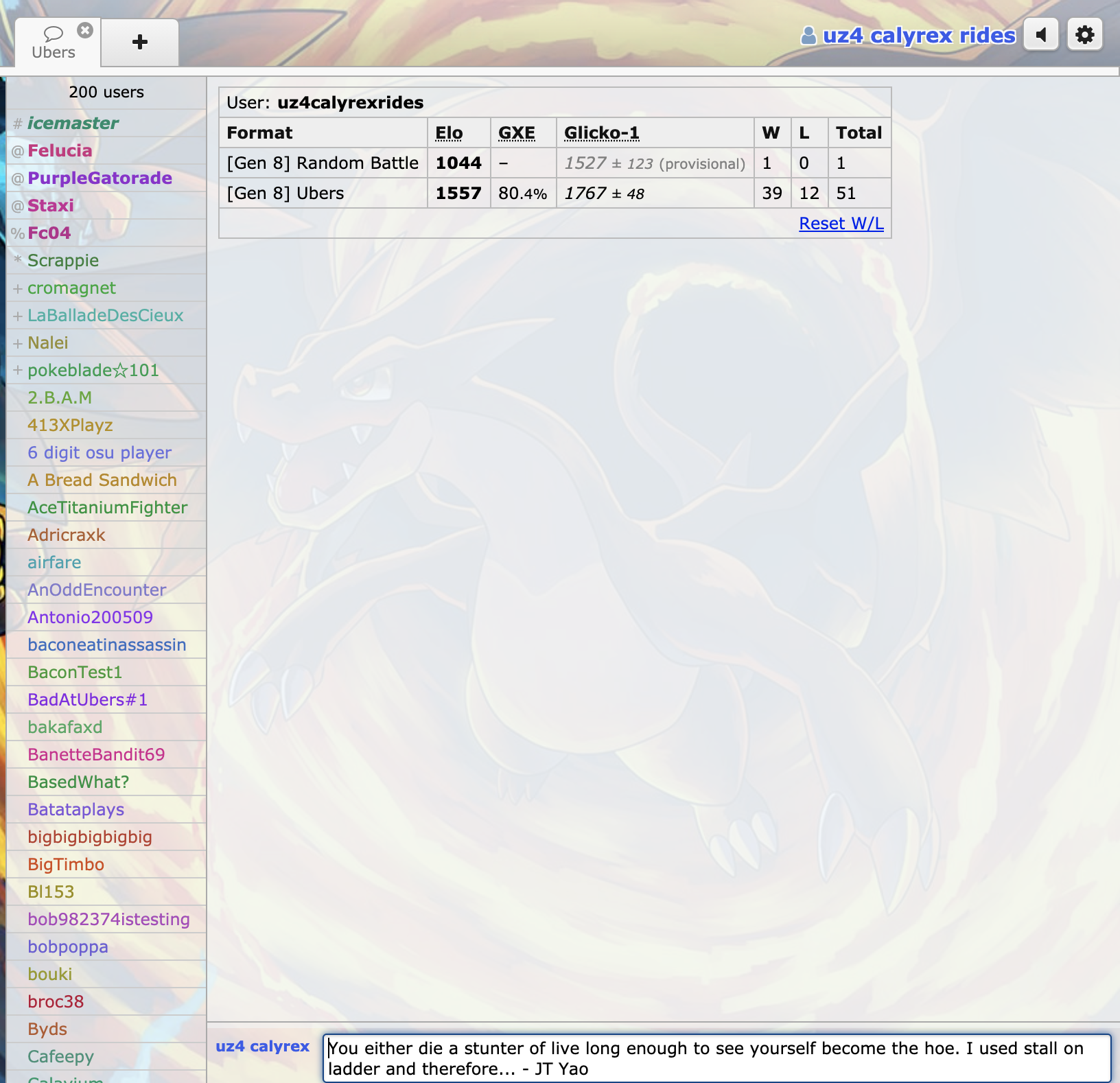Open the sound volume speaker icon

[1041, 35]
